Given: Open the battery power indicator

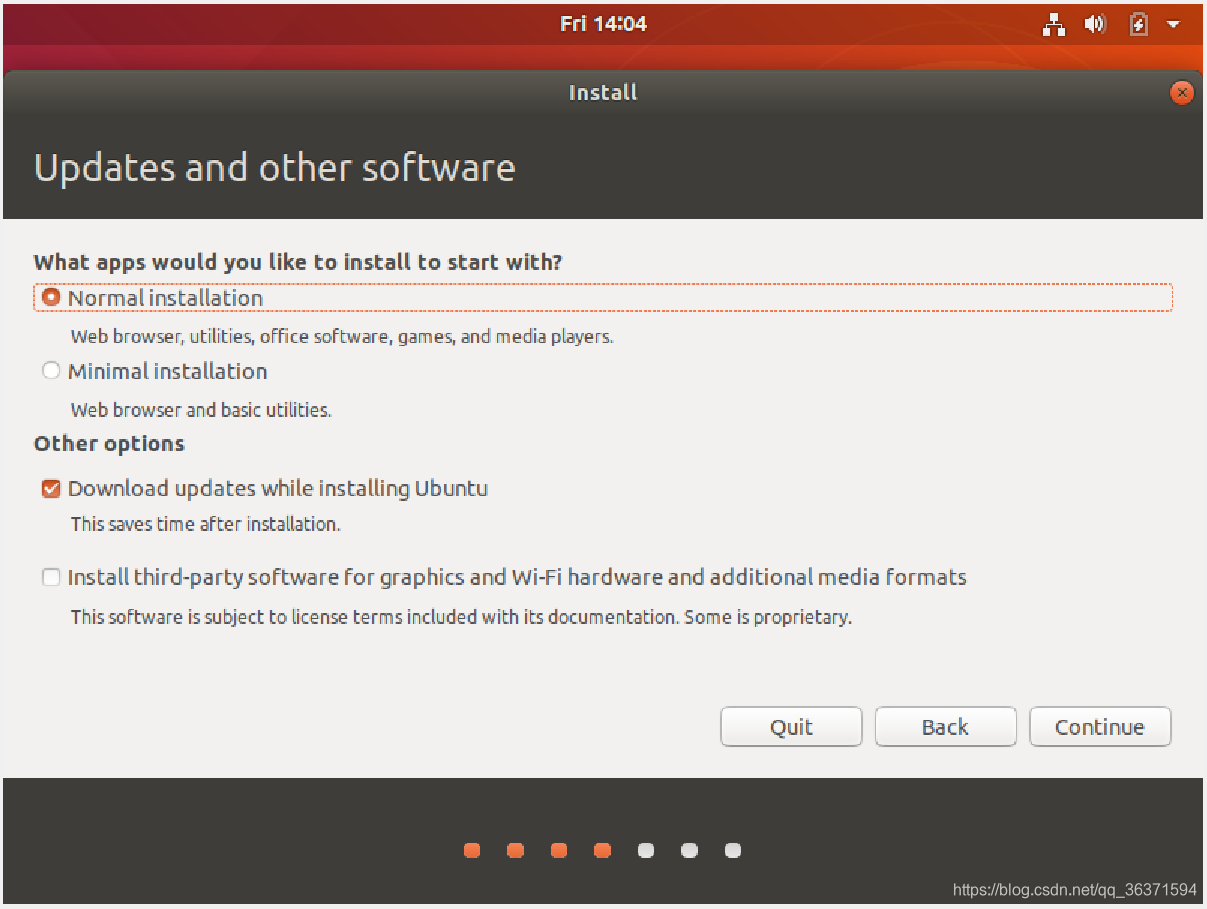Looking at the screenshot, I should pyautogui.click(x=1139, y=24).
